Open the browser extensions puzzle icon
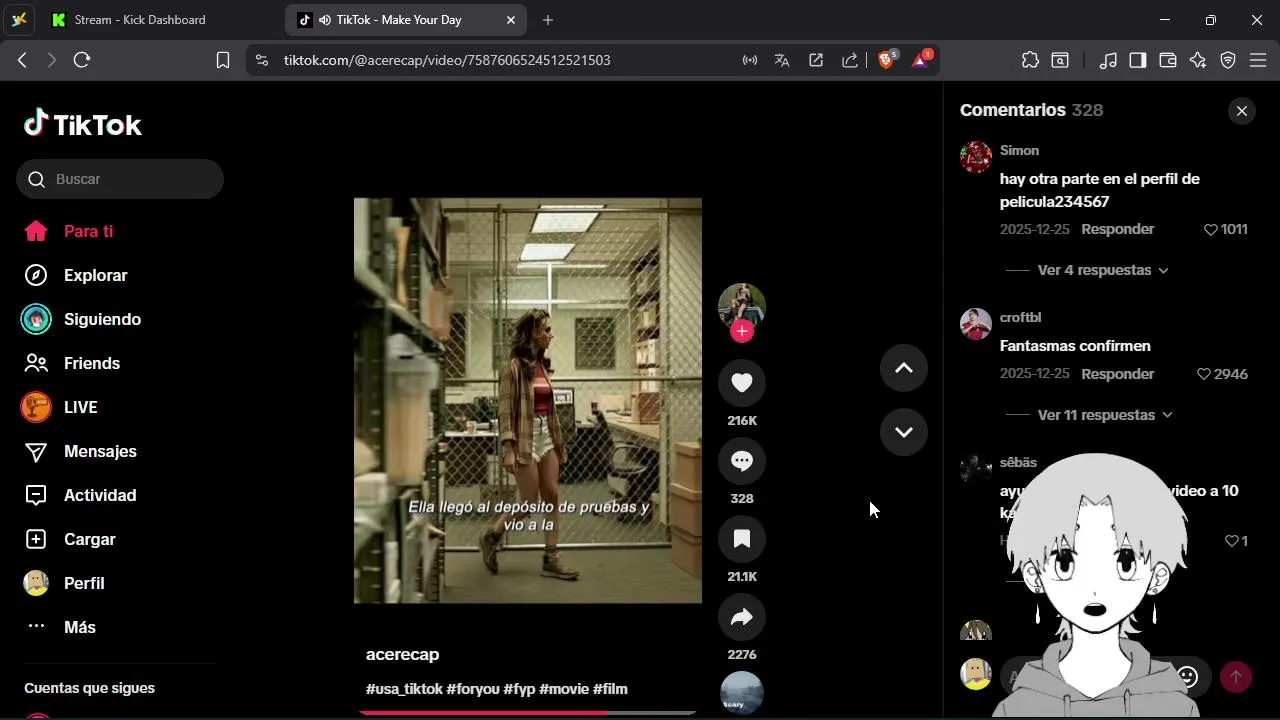This screenshot has height=720, width=1280. (x=1030, y=60)
